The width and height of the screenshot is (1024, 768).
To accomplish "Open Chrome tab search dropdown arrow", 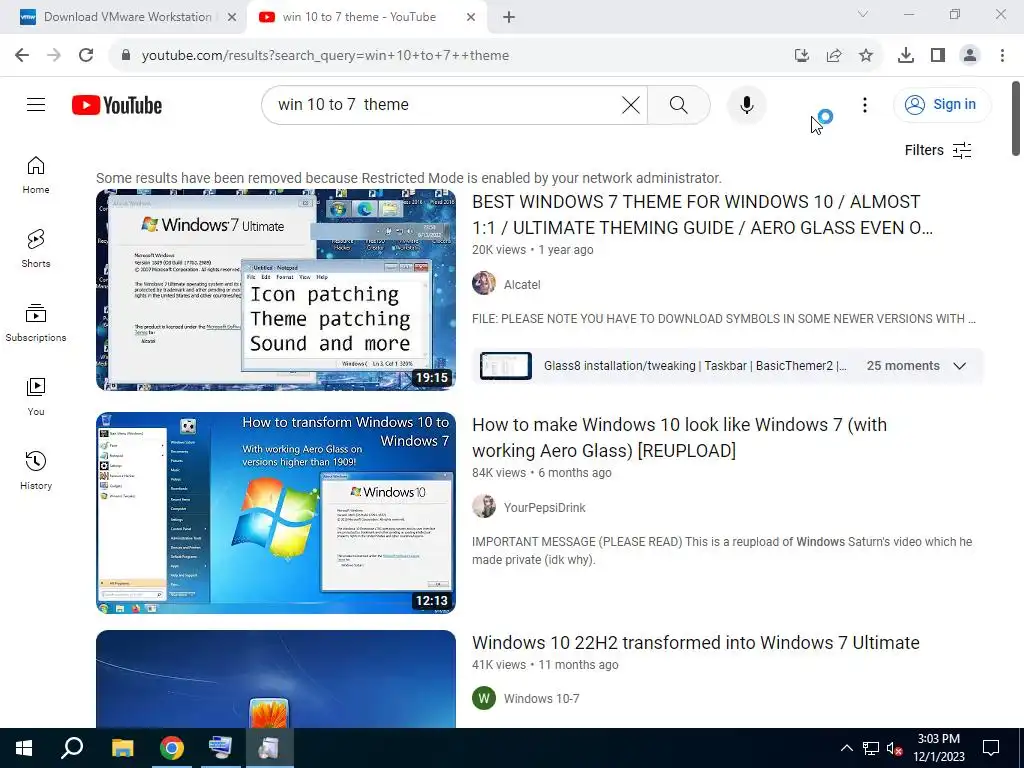I will (863, 14).
